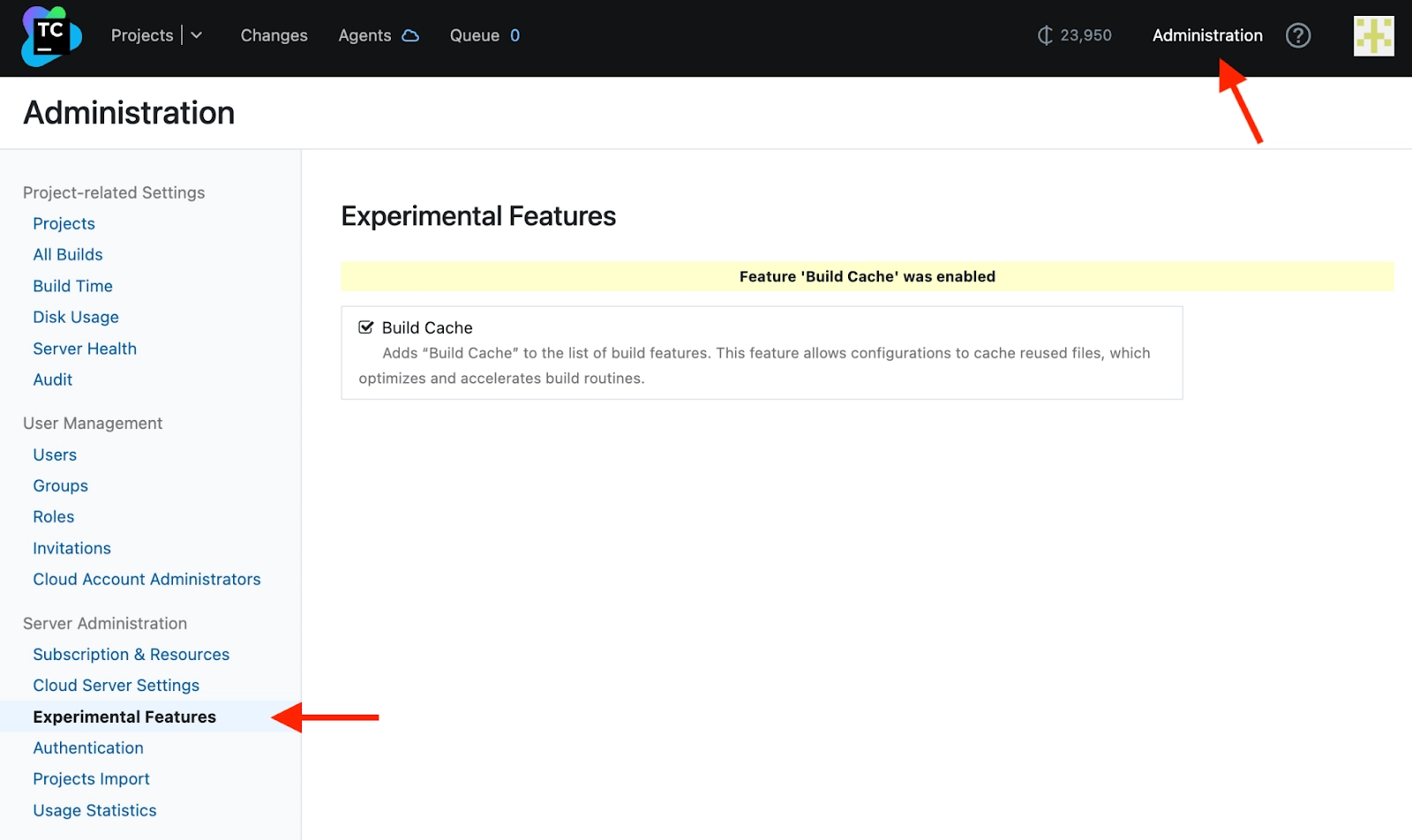Select Experimental Features in the sidebar
1412x840 pixels.
click(124, 716)
